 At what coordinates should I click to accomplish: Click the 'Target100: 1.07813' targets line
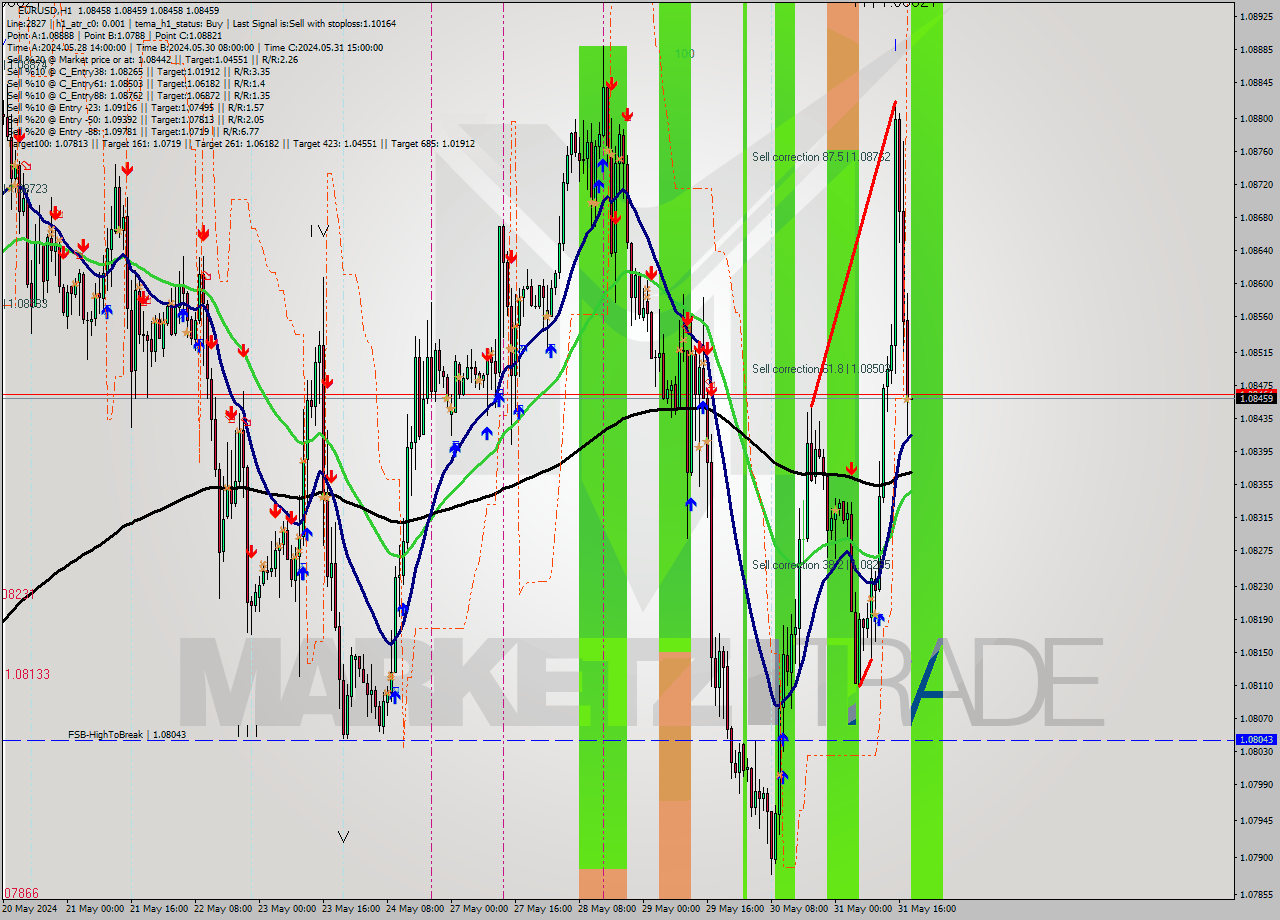[241, 143]
